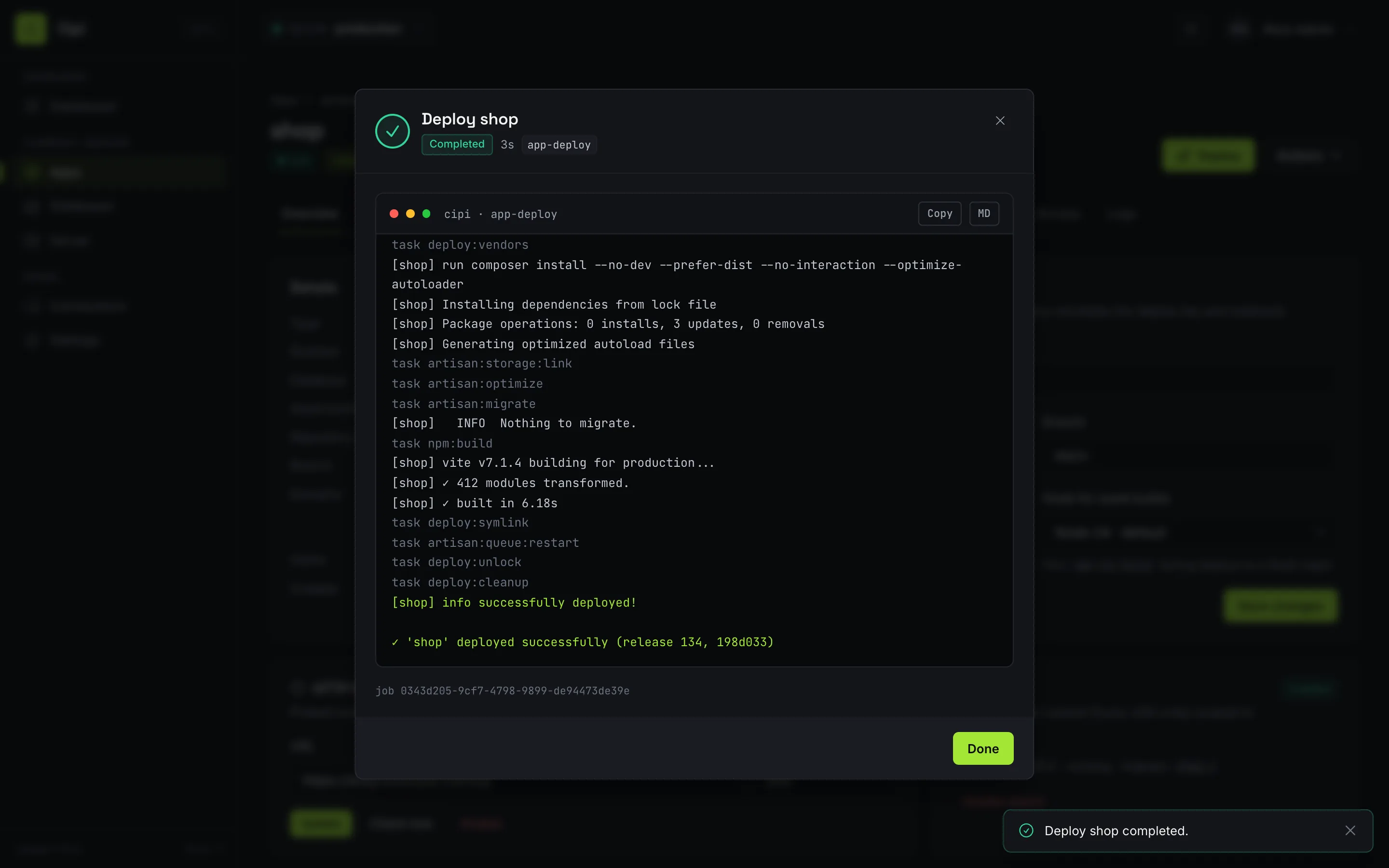Click the 'release 134, 198d033' summary line
Viewport: 1389px width, 868px height.
tap(583, 642)
